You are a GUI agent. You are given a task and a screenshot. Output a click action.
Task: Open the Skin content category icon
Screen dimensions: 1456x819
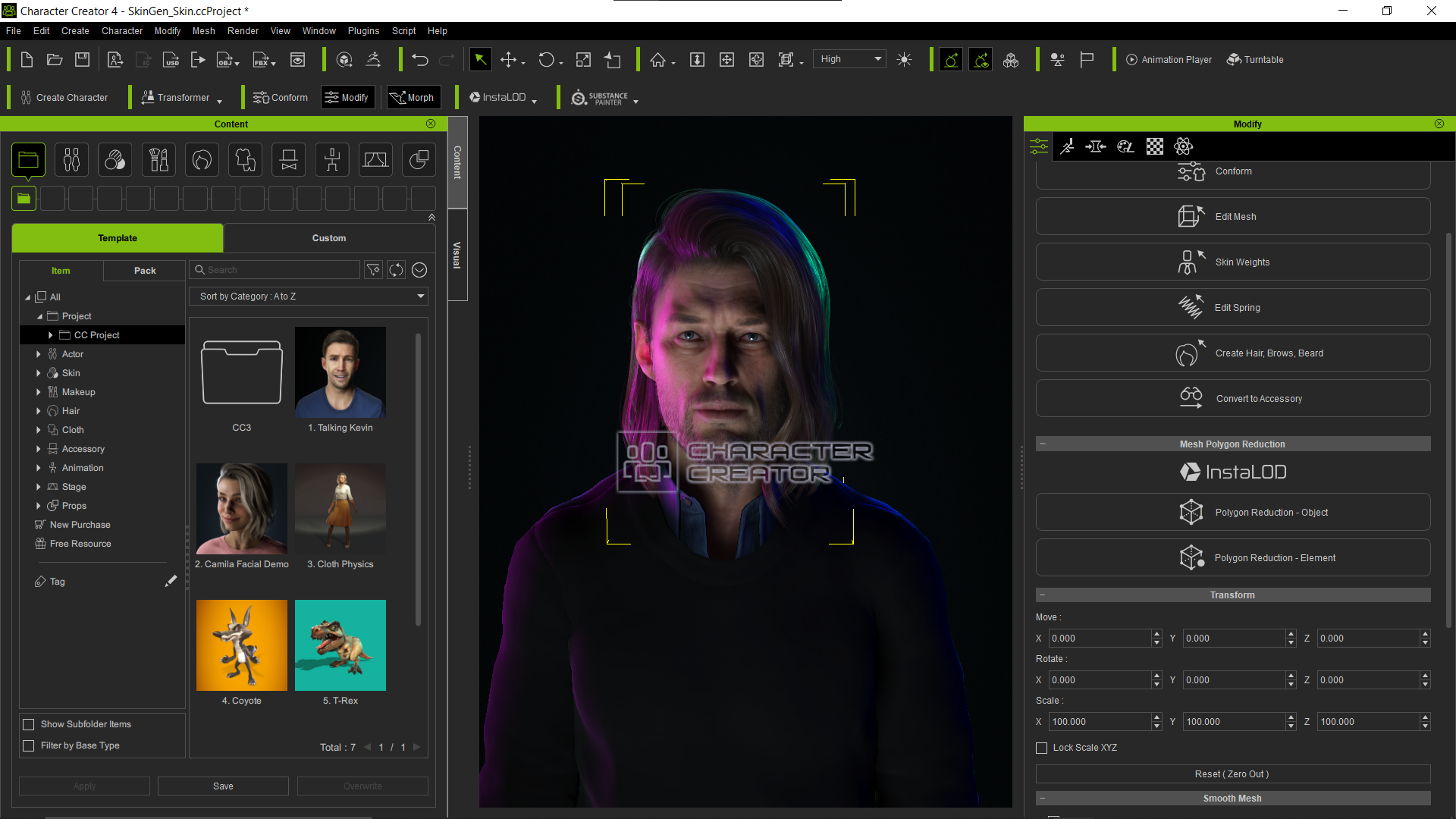click(115, 160)
